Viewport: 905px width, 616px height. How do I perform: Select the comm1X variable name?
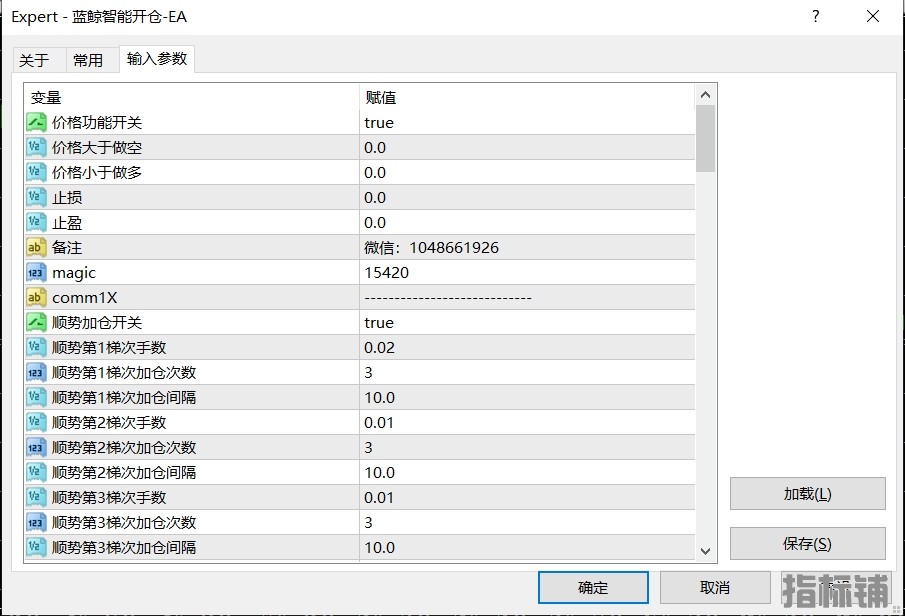(85, 297)
